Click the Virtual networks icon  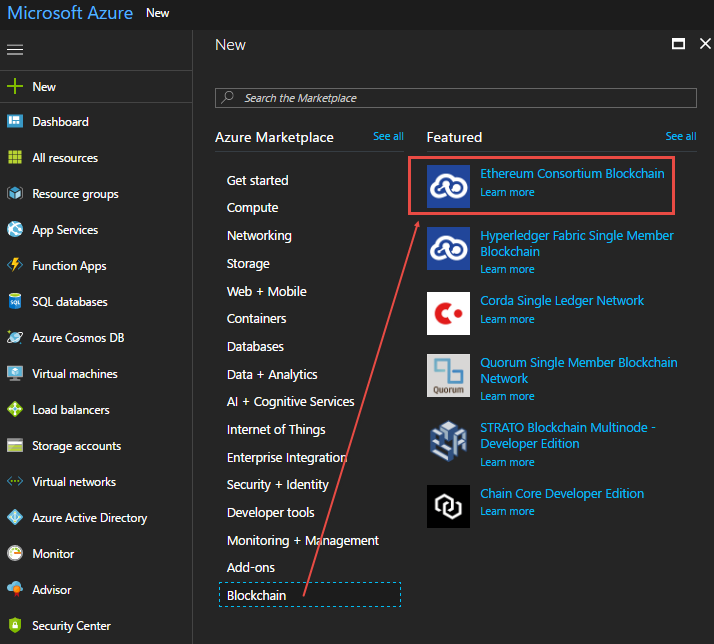[15, 481]
